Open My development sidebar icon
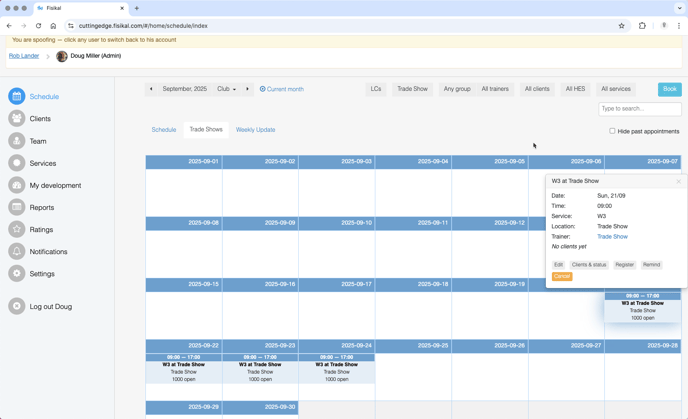The width and height of the screenshot is (688, 419). (17, 185)
